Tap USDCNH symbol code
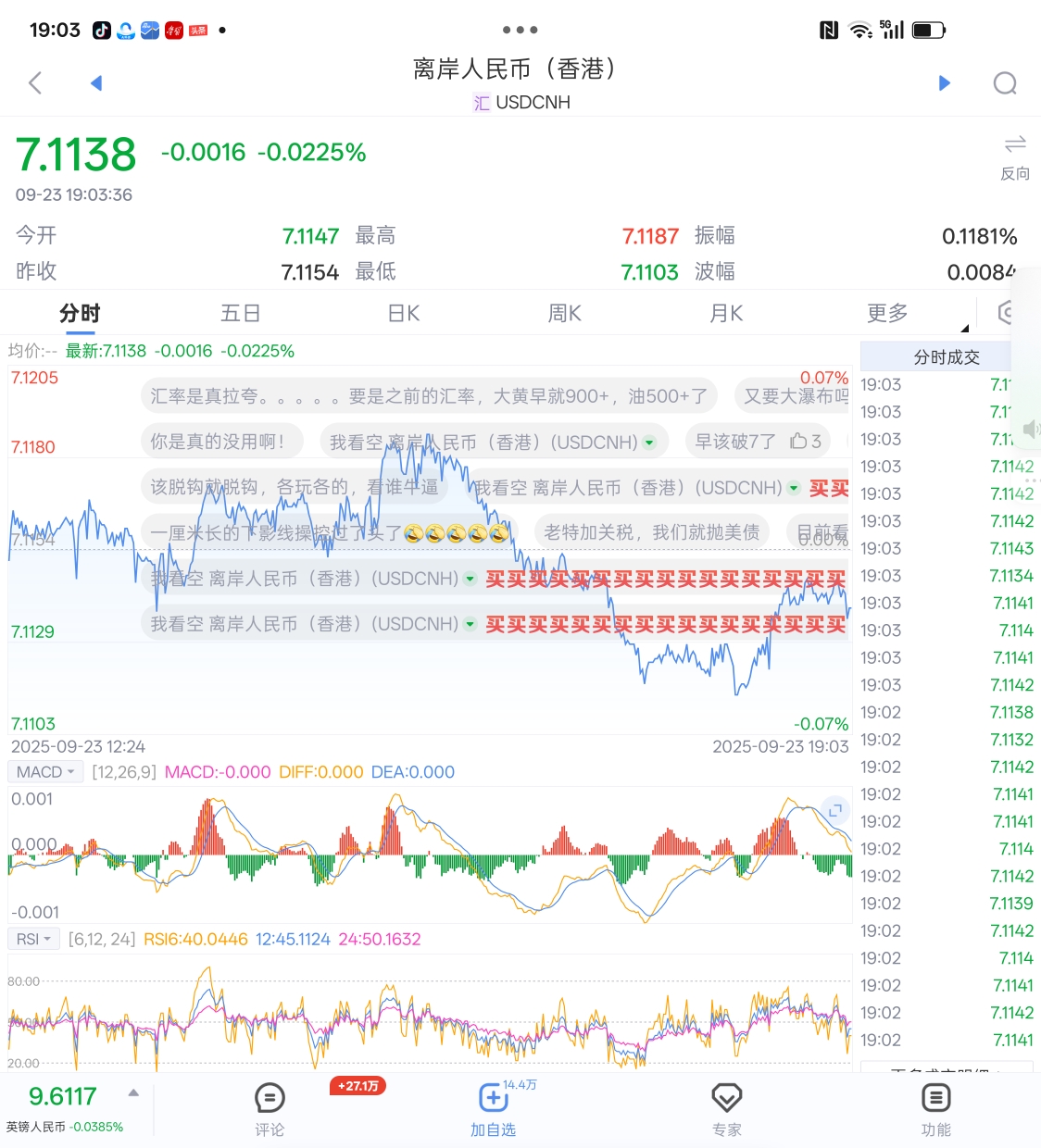Image resolution: width=1041 pixels, height=1148 pixels. coord(533,103)
